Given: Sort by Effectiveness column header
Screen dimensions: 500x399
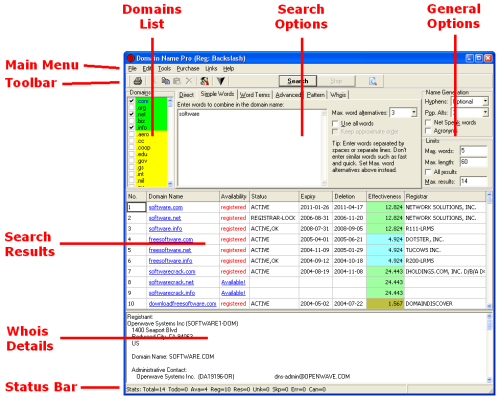Looking at the screenshot, I should pyautogui.click(x=385, y=197).
